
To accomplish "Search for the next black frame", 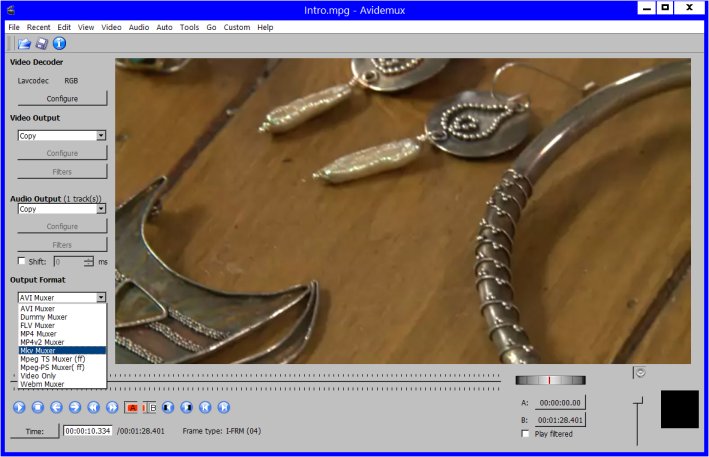I will pos(186,407).
